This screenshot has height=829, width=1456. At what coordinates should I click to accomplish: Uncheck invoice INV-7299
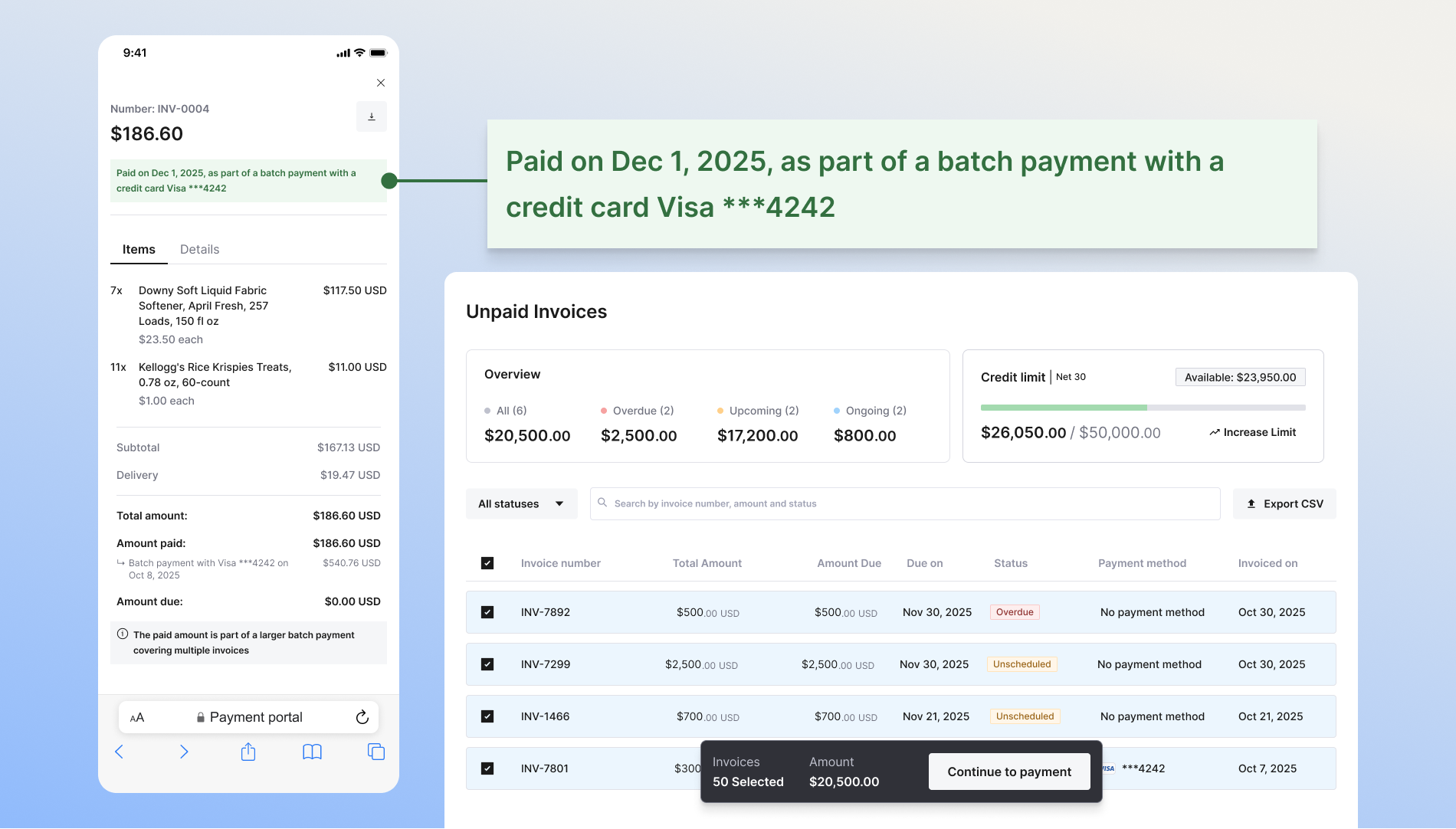coord(487,664)
